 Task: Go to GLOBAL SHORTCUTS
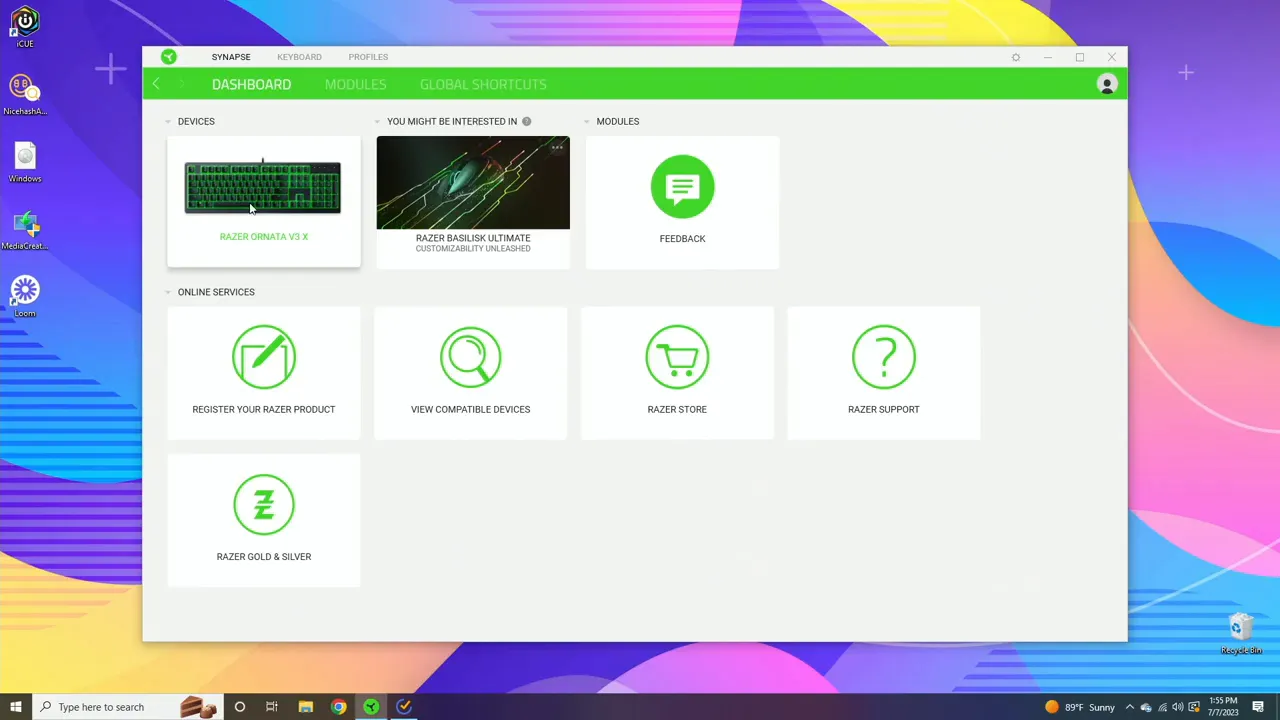pyautogui.click(x=483, y=84)
